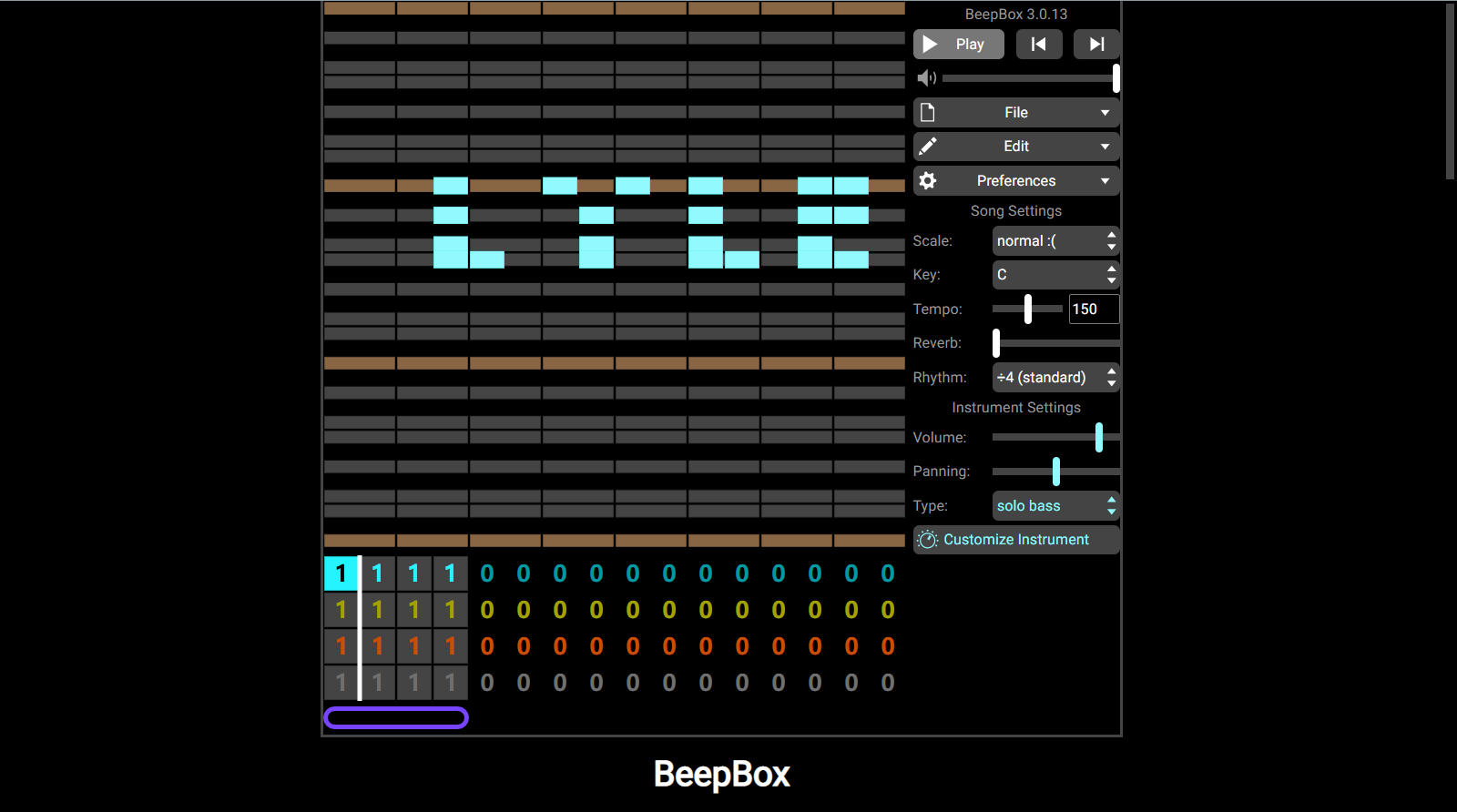Viewport: 1457px width, 812px height.
Task: Click the tempo input field showing 150
Action: (x=1094, y=309)
